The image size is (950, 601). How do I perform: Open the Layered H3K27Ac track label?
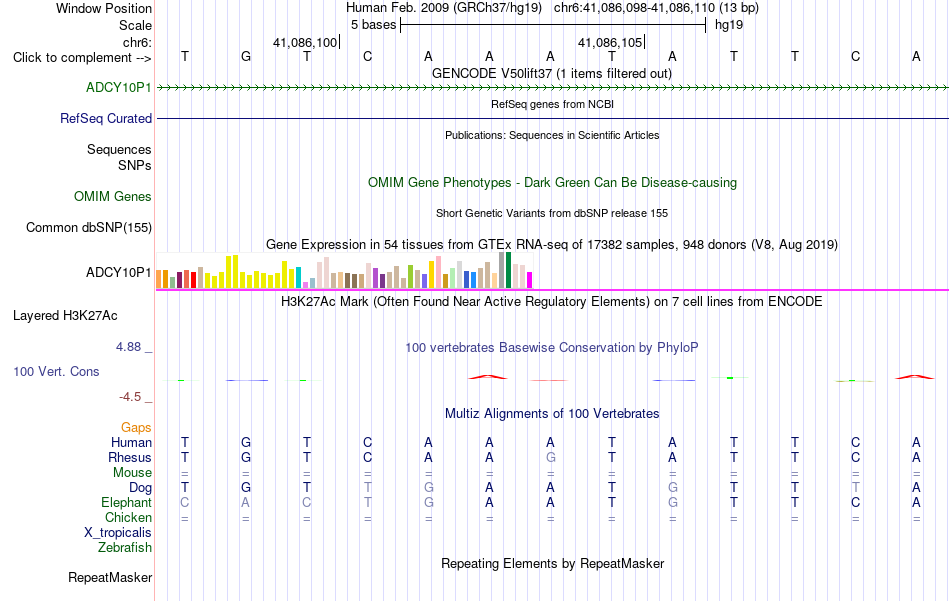[x=65, y=316]
